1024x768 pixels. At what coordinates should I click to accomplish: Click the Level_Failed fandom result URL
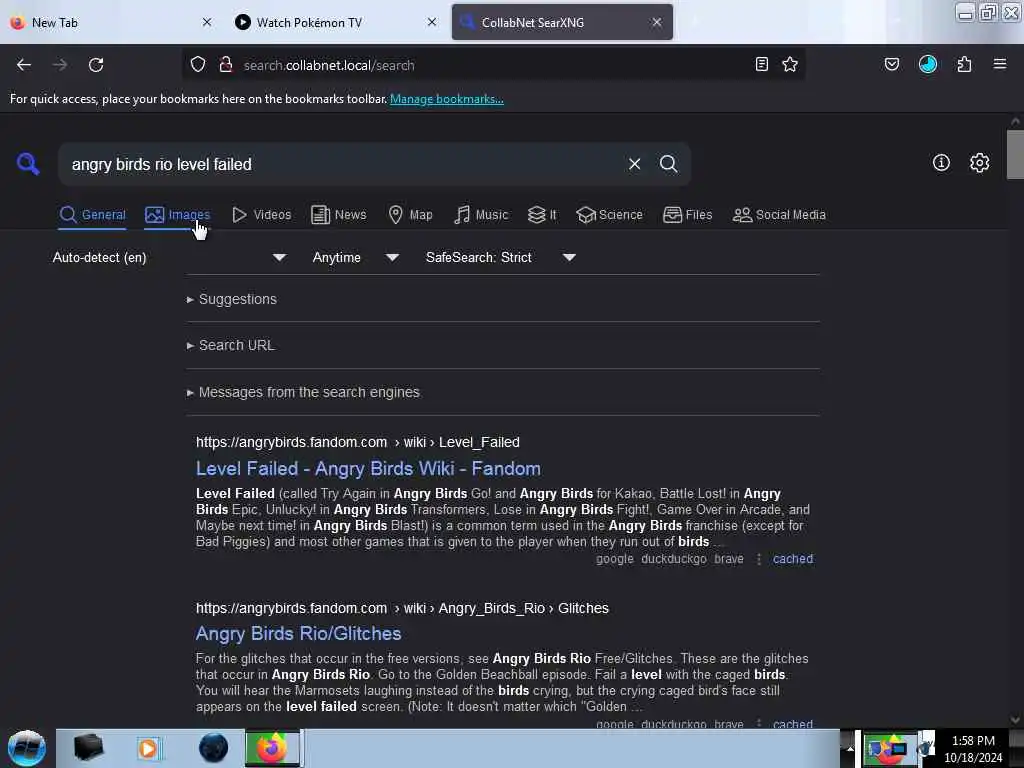pos(358,442)
